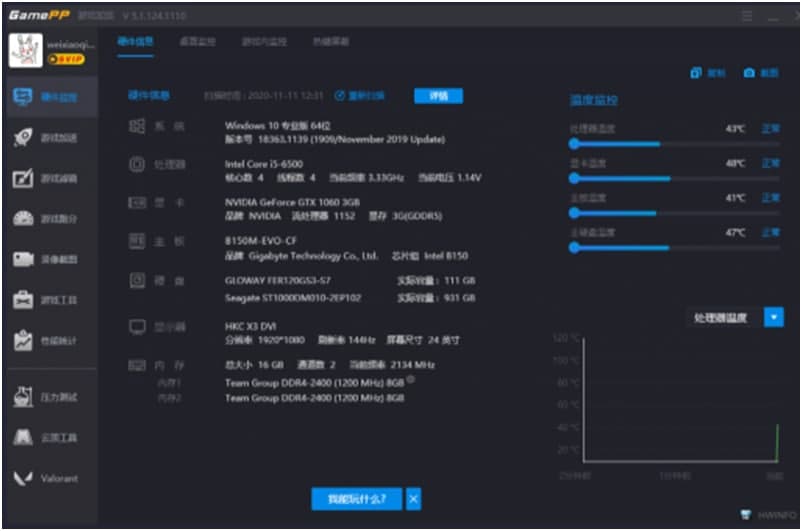The image size is (802, 531).
Task: Click the rescan refresh icon
Action: point(340,96)
